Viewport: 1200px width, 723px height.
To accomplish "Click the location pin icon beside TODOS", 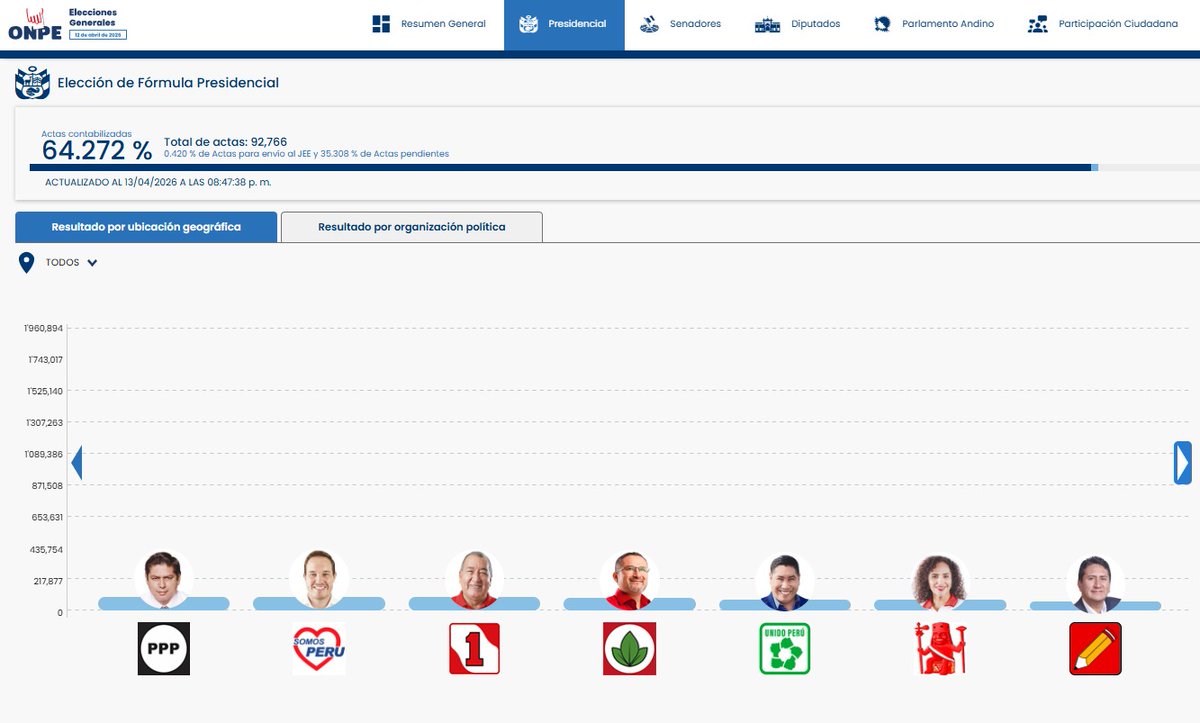I will [27, 261].
